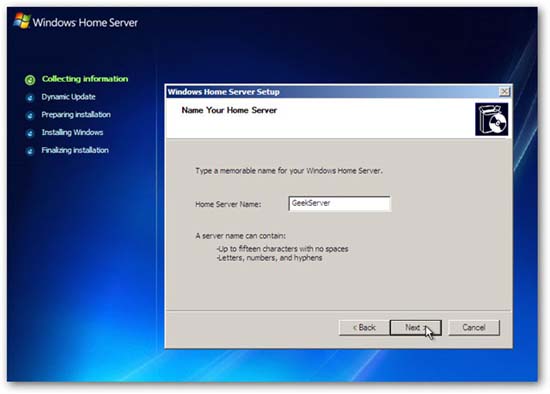Click the Name Your Home Server heading
The width and height of the screenshot is (550, 394).
click(x=229, y=110)
